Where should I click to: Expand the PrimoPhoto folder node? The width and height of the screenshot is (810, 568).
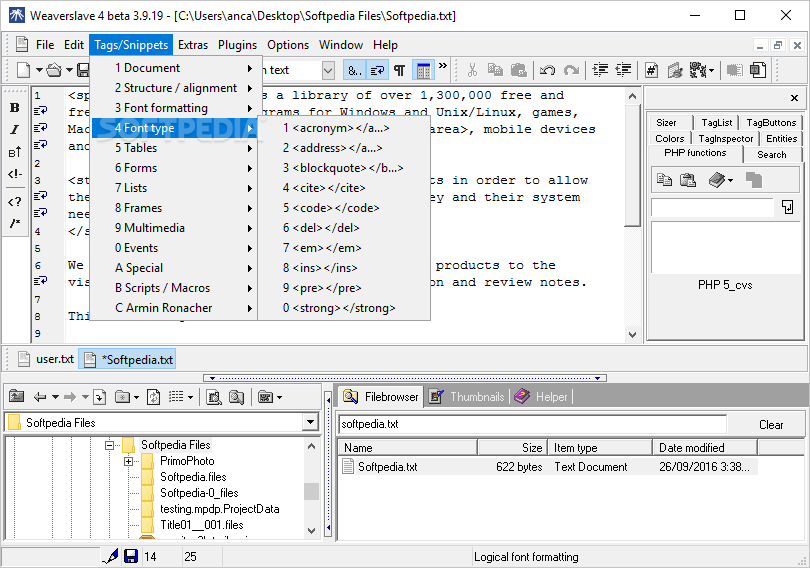click(x=129, y=461)
